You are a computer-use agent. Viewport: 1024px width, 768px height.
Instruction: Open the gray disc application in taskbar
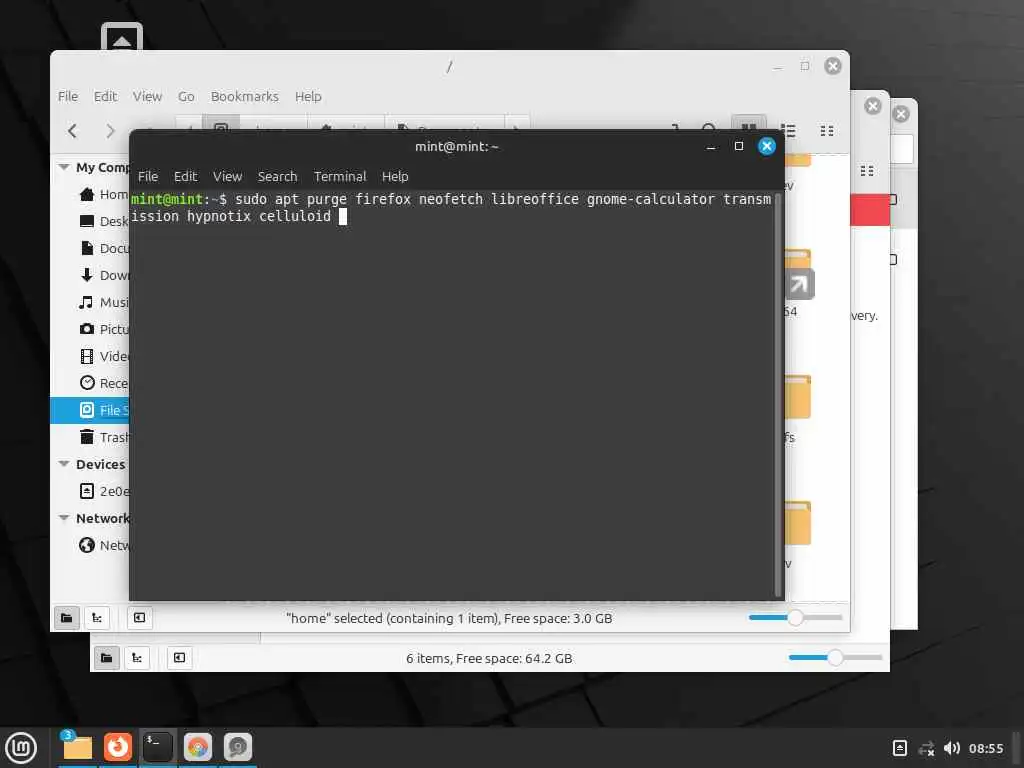(x=238, y=747)
